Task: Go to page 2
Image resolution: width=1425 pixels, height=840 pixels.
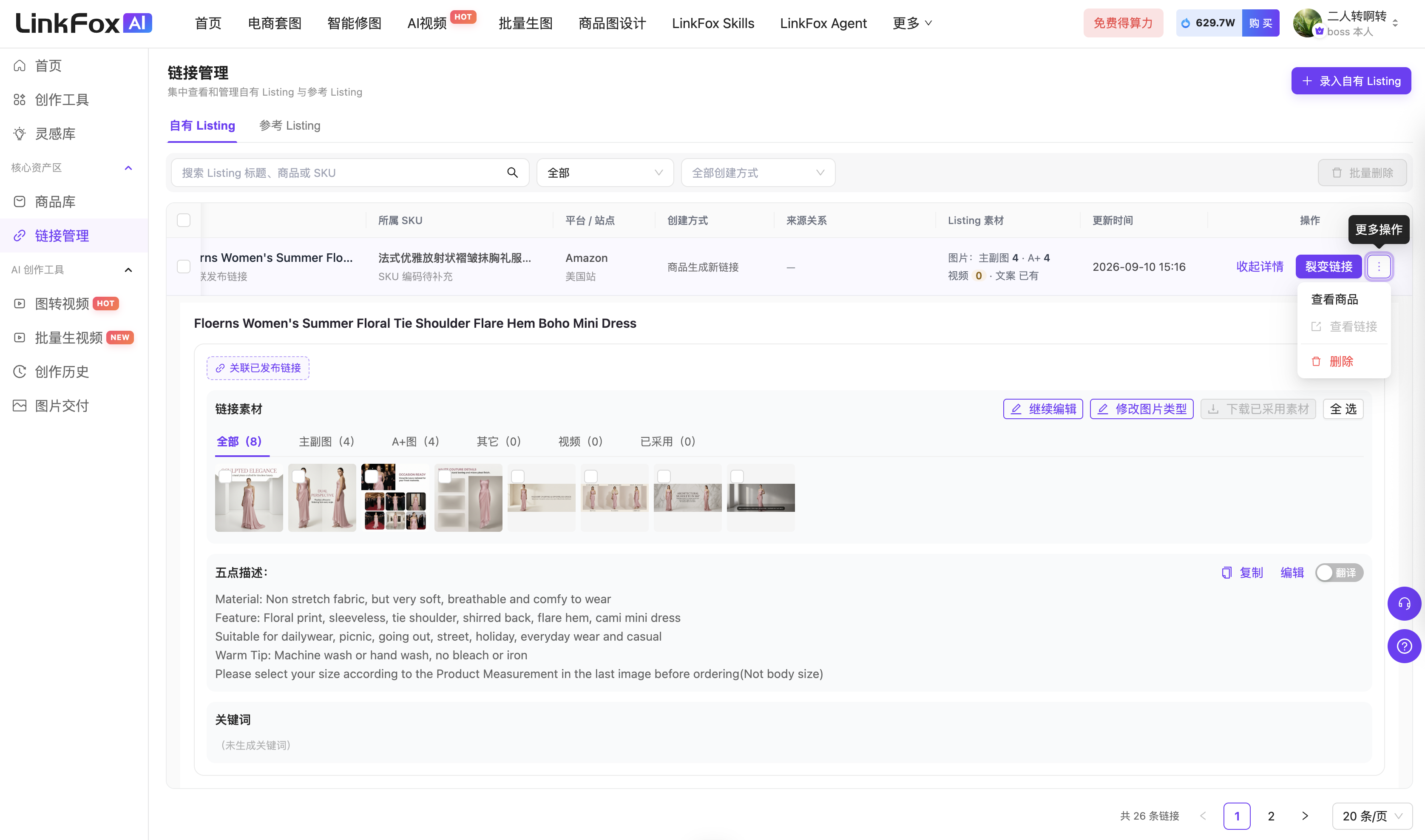Action: tap(1271, 816)
